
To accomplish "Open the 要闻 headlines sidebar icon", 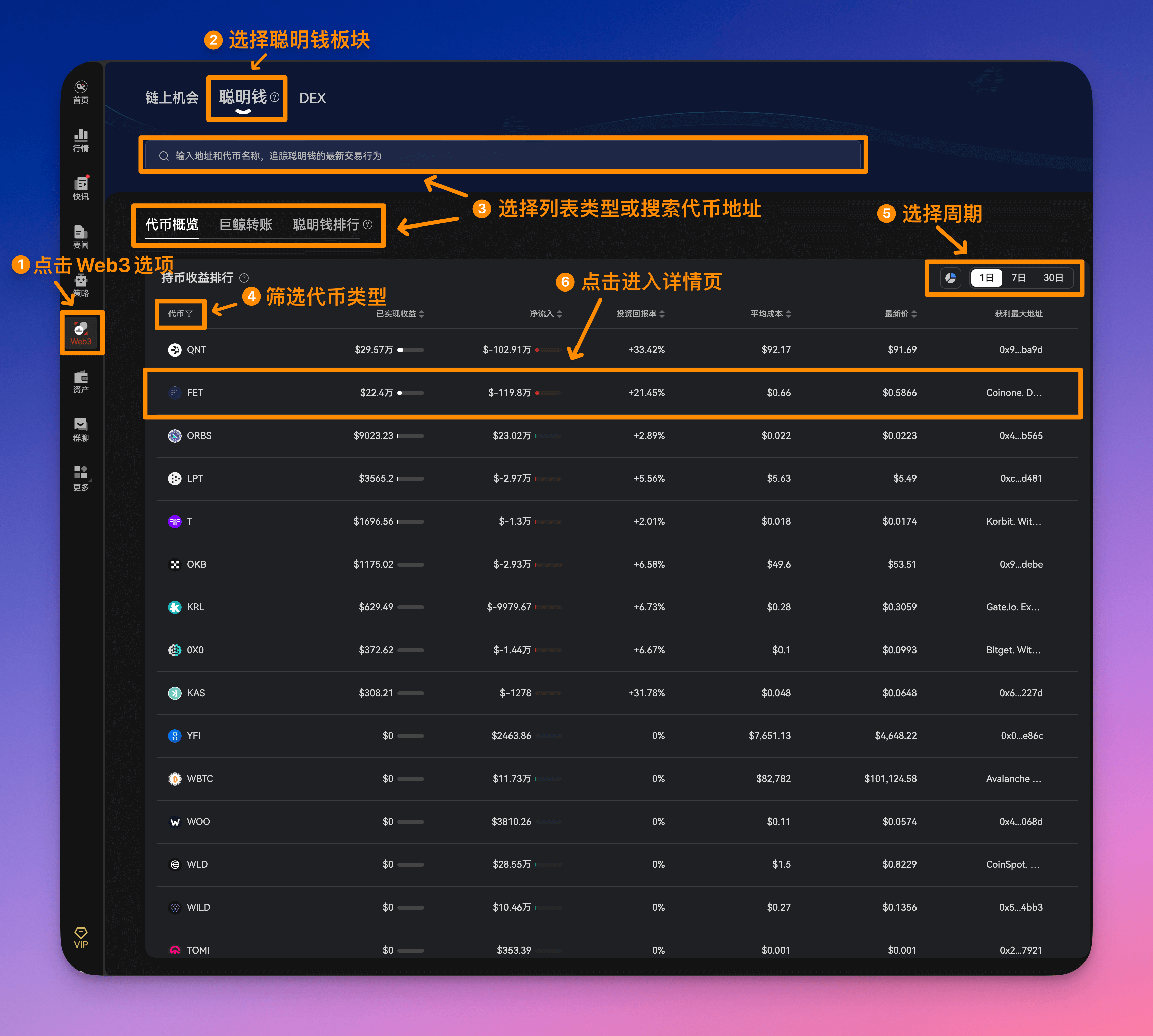I will point(81,237).
